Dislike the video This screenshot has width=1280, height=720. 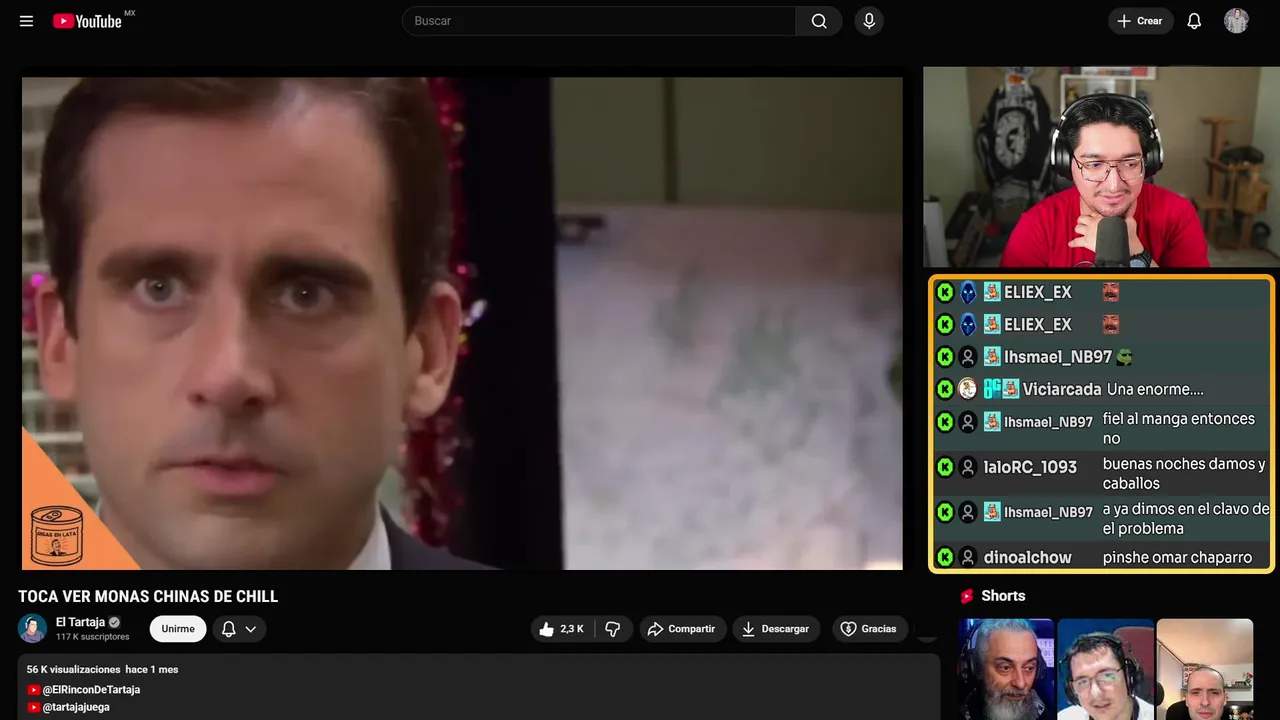click(x=613, y=629)
